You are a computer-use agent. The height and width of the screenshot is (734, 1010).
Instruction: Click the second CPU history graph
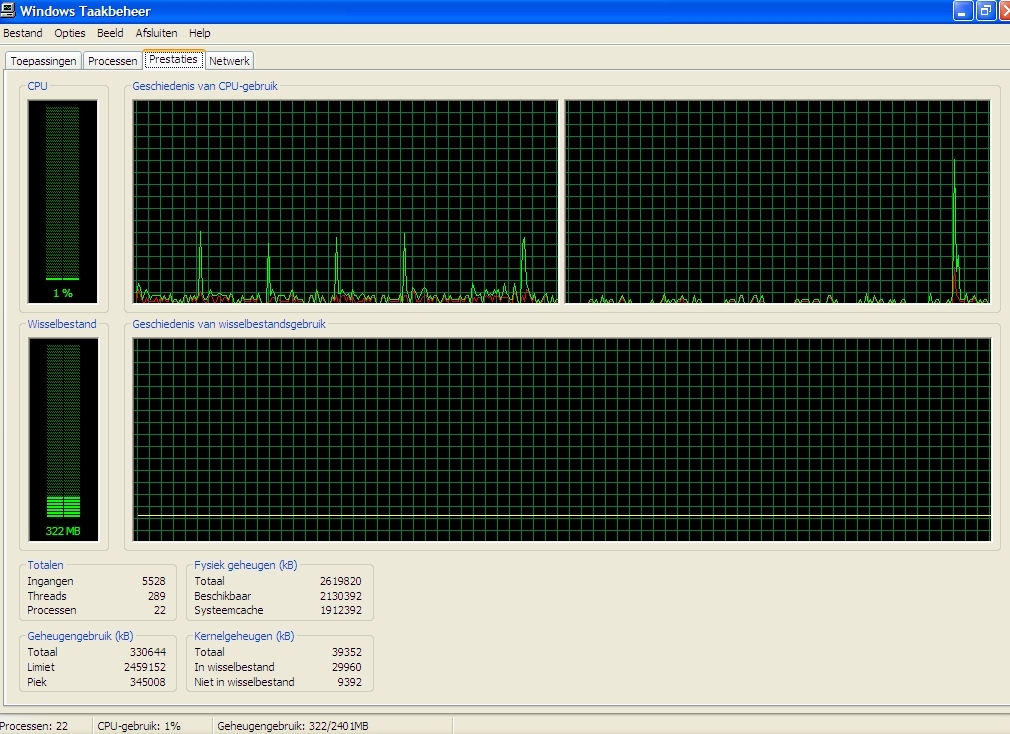(777, 201)
